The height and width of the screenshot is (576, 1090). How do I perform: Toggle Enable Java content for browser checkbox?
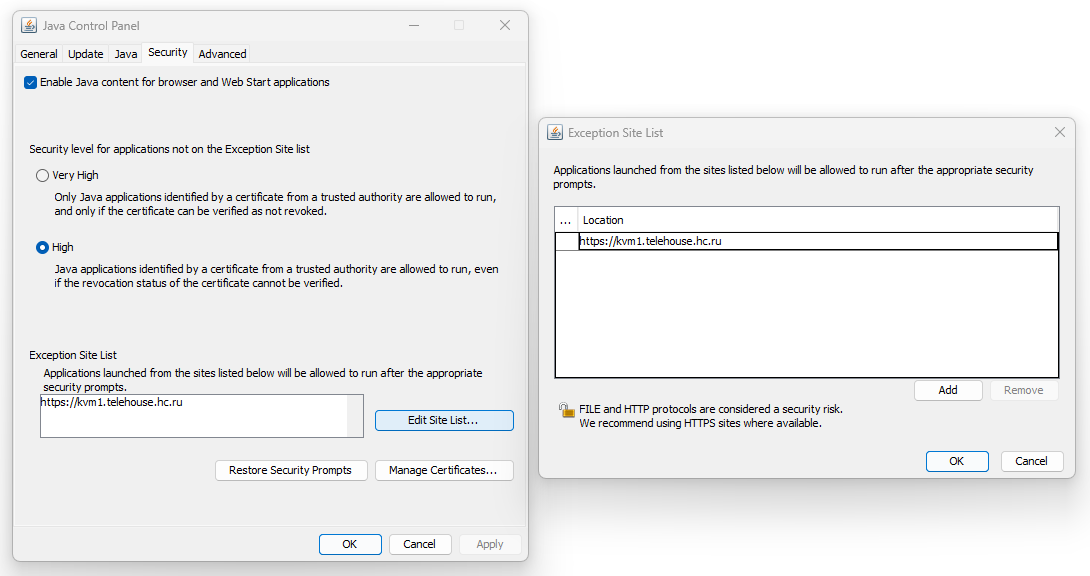pos(31,83)
